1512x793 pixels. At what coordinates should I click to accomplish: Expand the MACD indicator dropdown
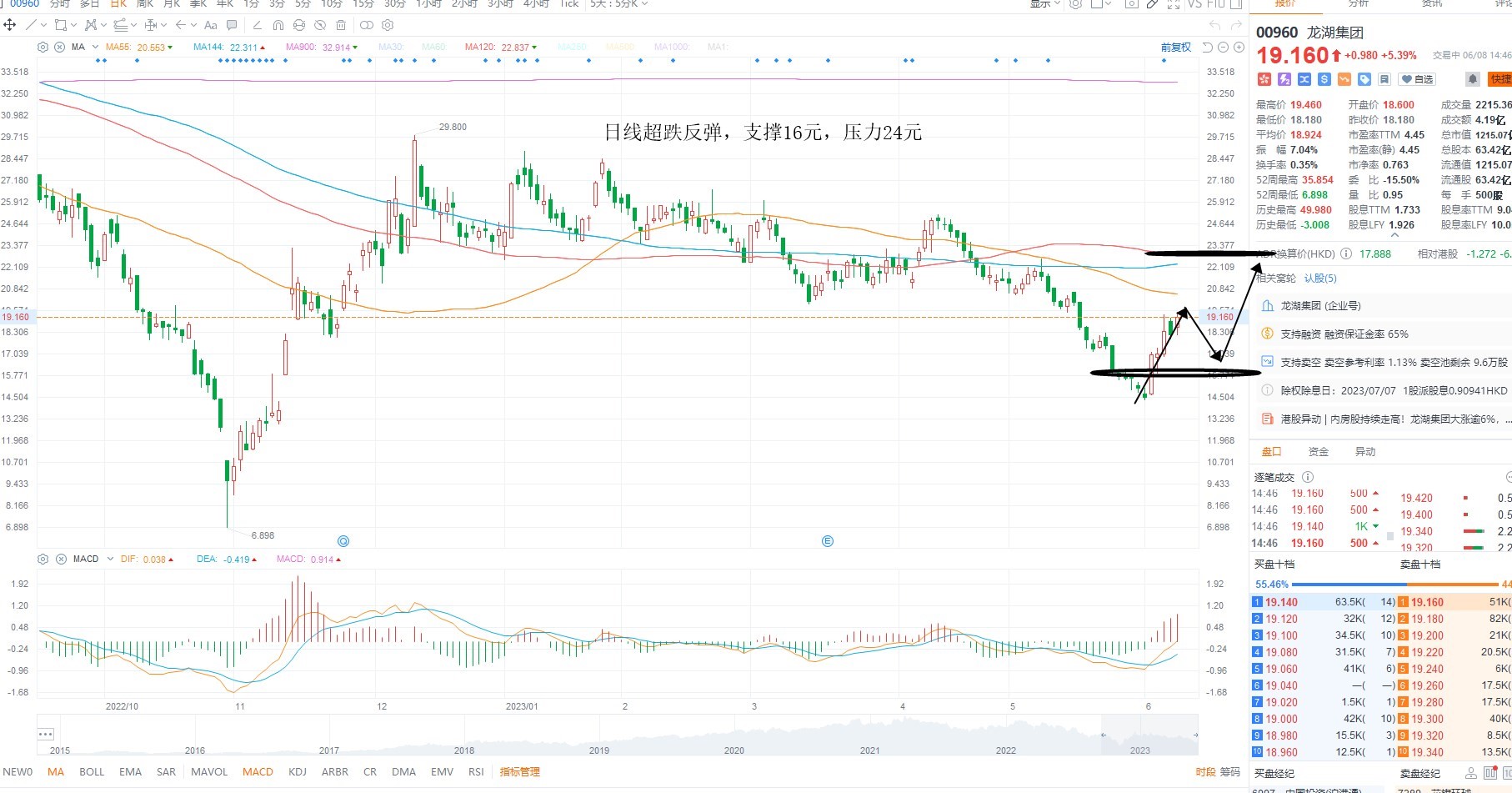click(x=110, y=559)
